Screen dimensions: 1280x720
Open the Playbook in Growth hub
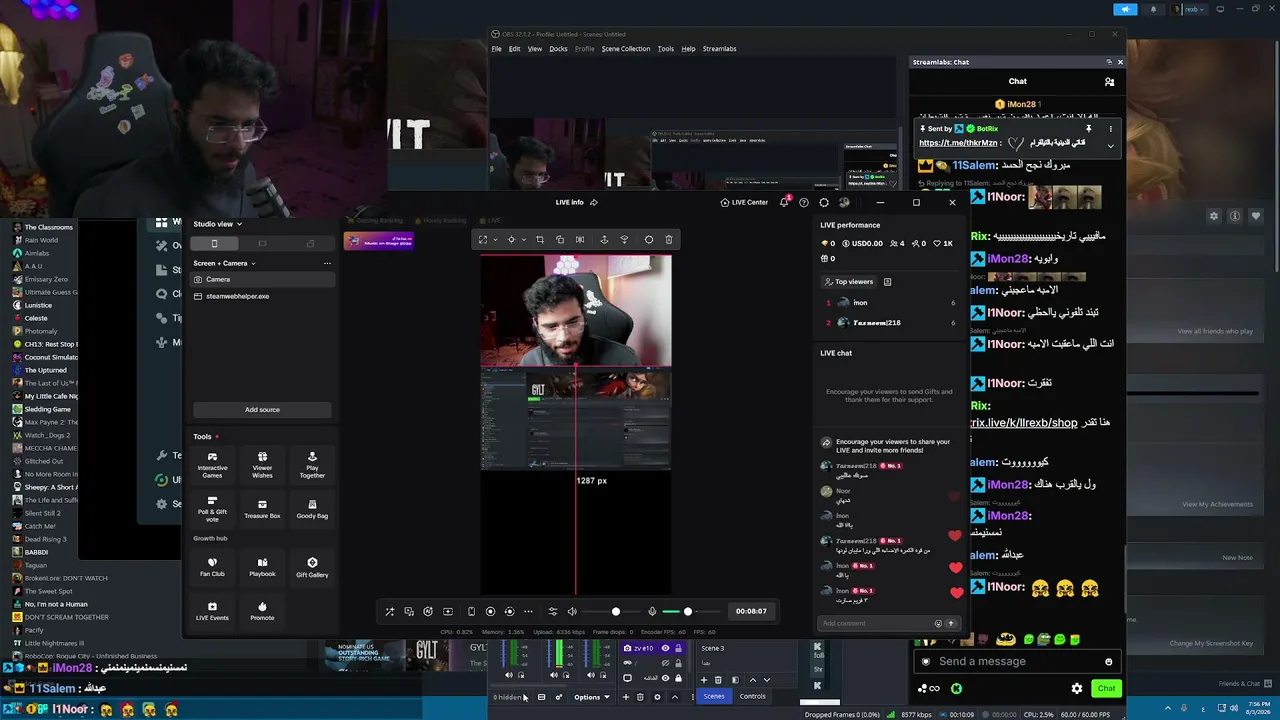(x=262, y=567)
